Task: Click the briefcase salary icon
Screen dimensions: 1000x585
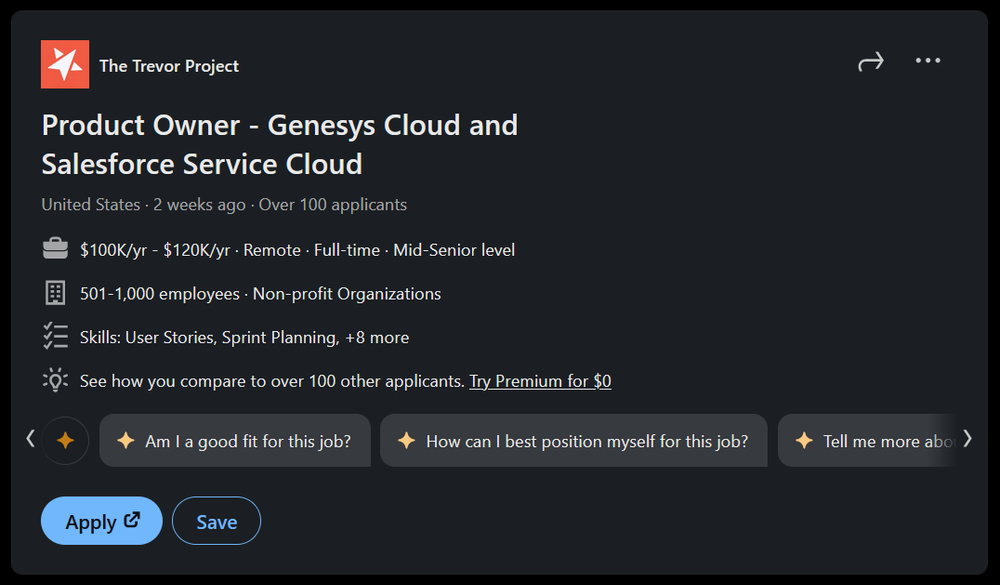Action: coord(55,249)
